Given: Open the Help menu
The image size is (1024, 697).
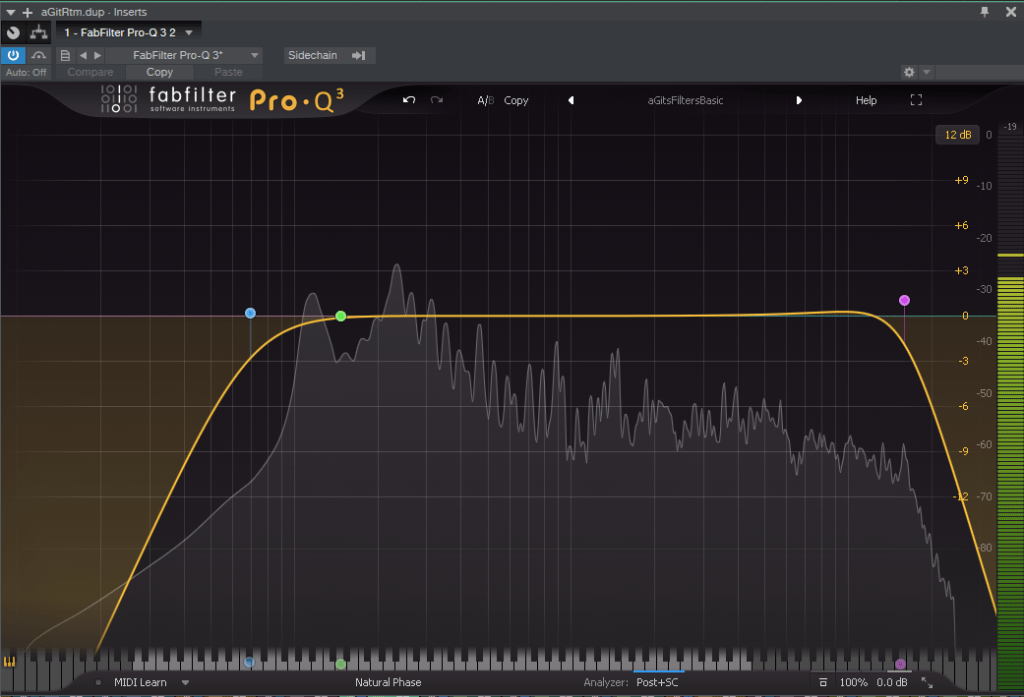Looking at the screenshot, I should click(x=866, y=100).
